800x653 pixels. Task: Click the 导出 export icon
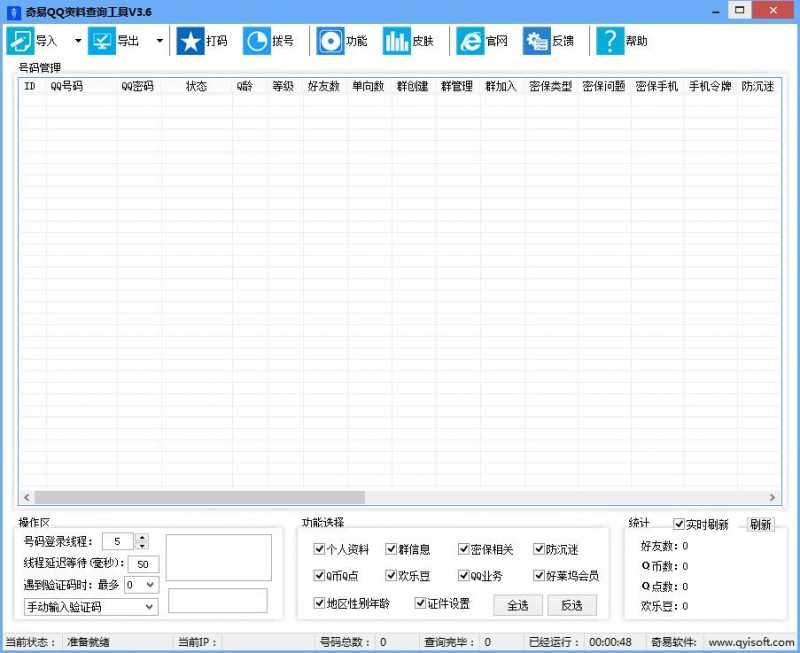tap(101, 40)
